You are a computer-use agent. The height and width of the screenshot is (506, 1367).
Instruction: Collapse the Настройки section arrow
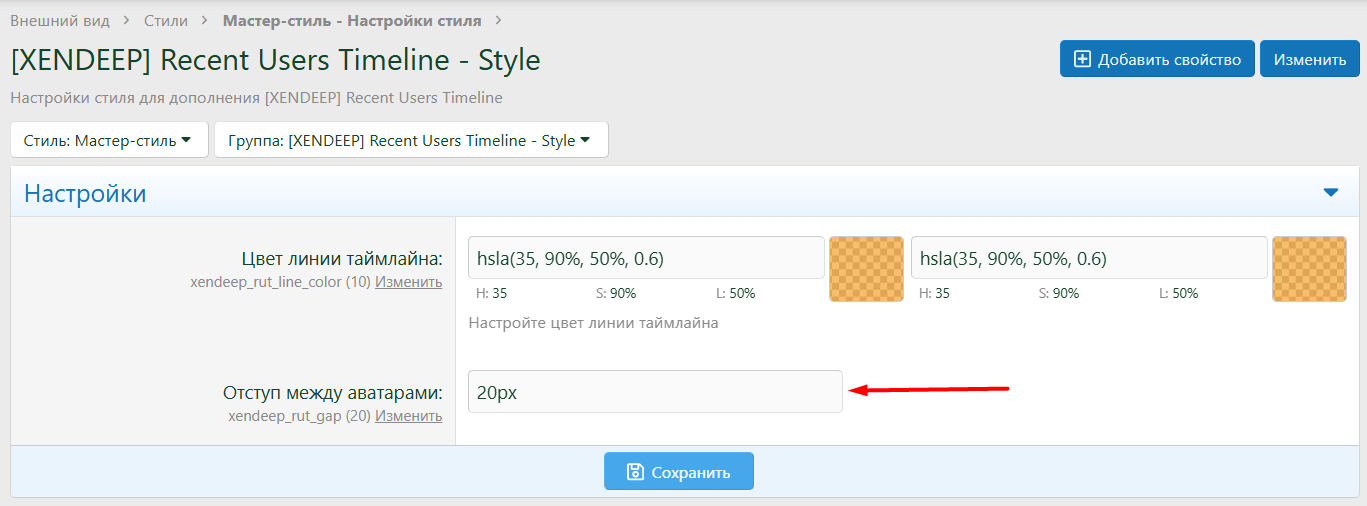pyautogui.click(x=1330, y=192)
